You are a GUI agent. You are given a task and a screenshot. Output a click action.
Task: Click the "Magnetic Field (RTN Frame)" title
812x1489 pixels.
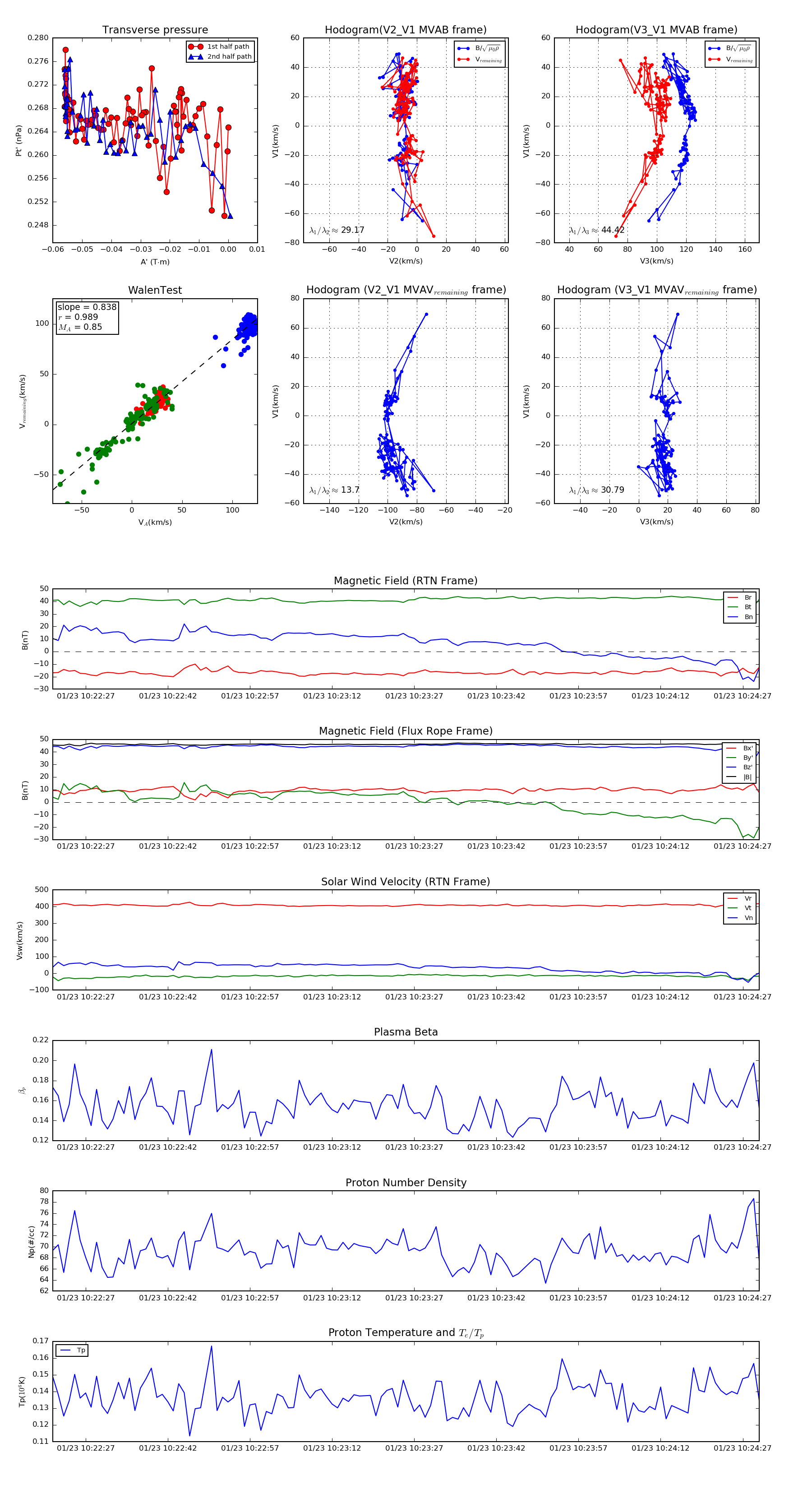(x=406, y=581)
